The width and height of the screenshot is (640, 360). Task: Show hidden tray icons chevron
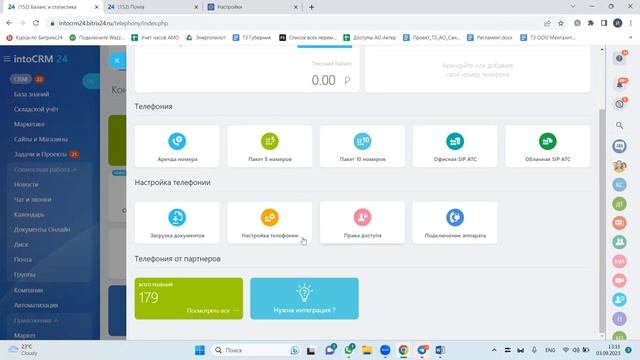(x=494, y=350)
